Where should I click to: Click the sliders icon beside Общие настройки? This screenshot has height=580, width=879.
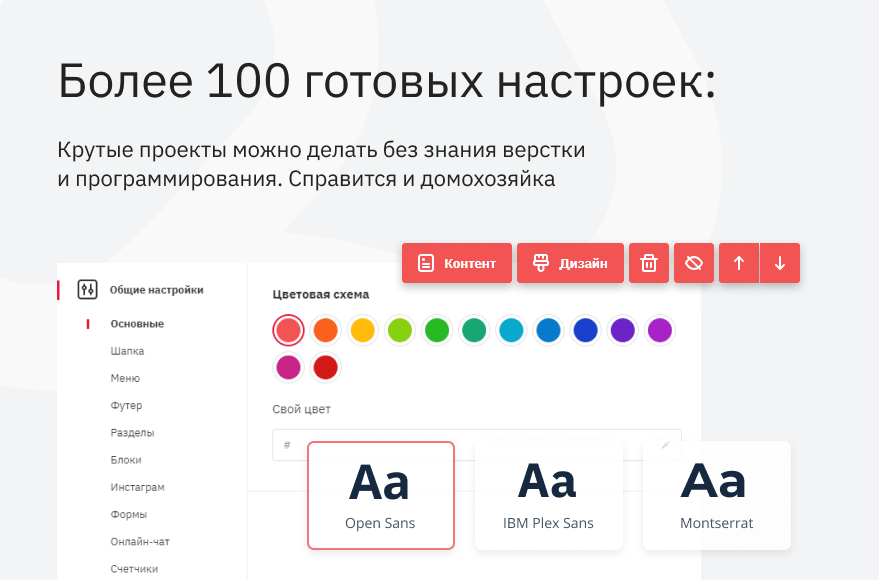click(x=87, y=290)
